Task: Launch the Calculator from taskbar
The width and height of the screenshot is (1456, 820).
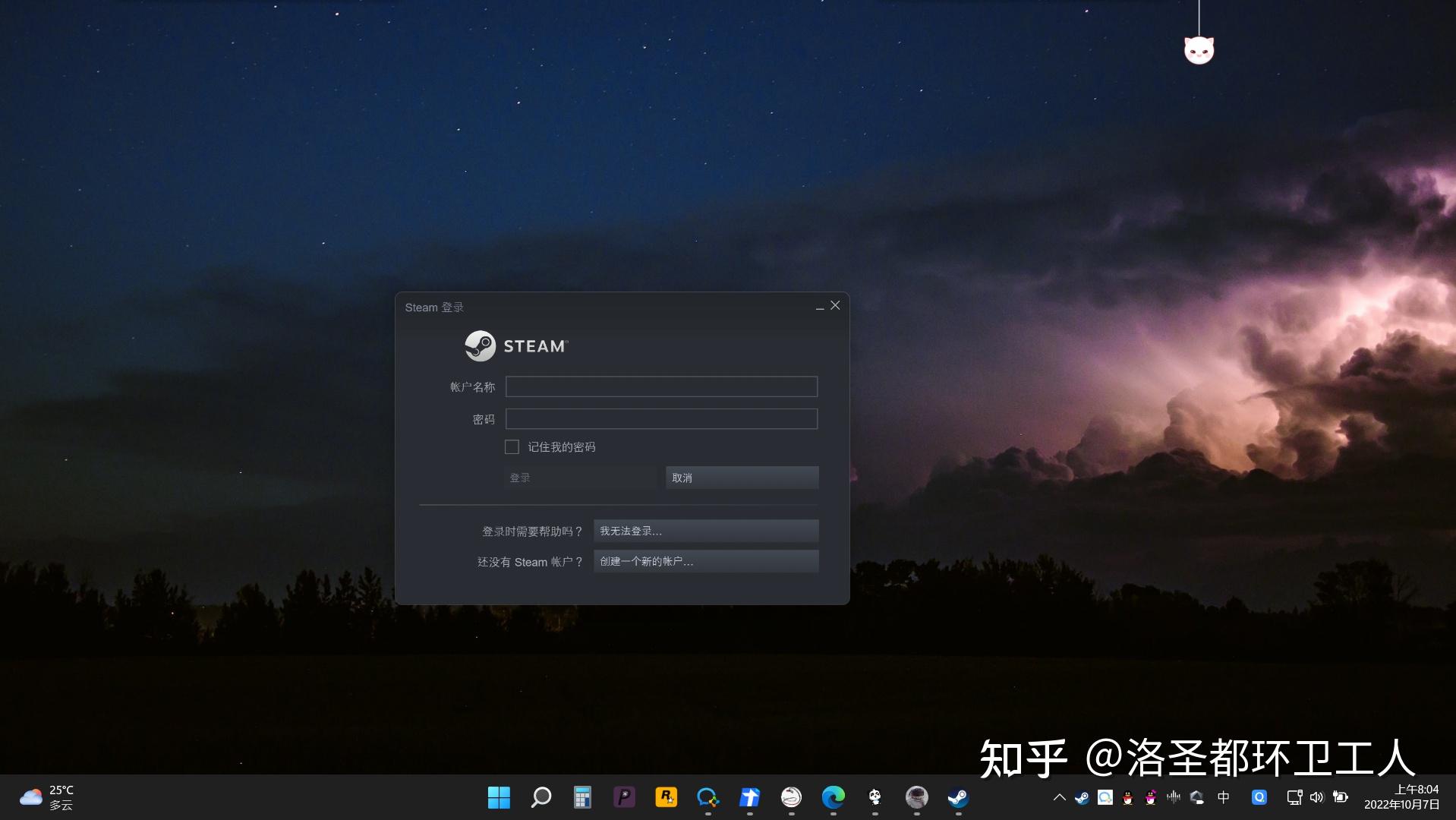Action: pos(582,797)
